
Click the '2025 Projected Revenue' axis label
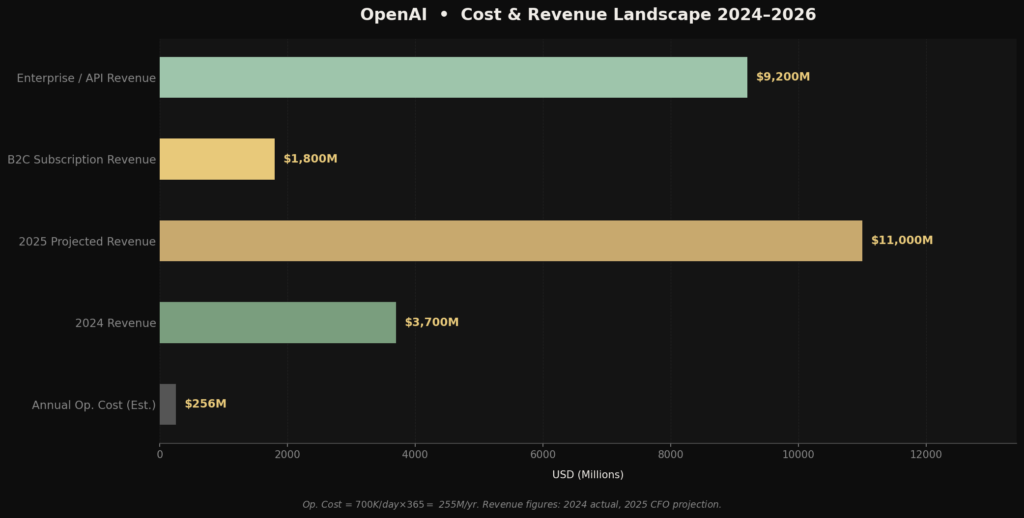click(87, 242)
